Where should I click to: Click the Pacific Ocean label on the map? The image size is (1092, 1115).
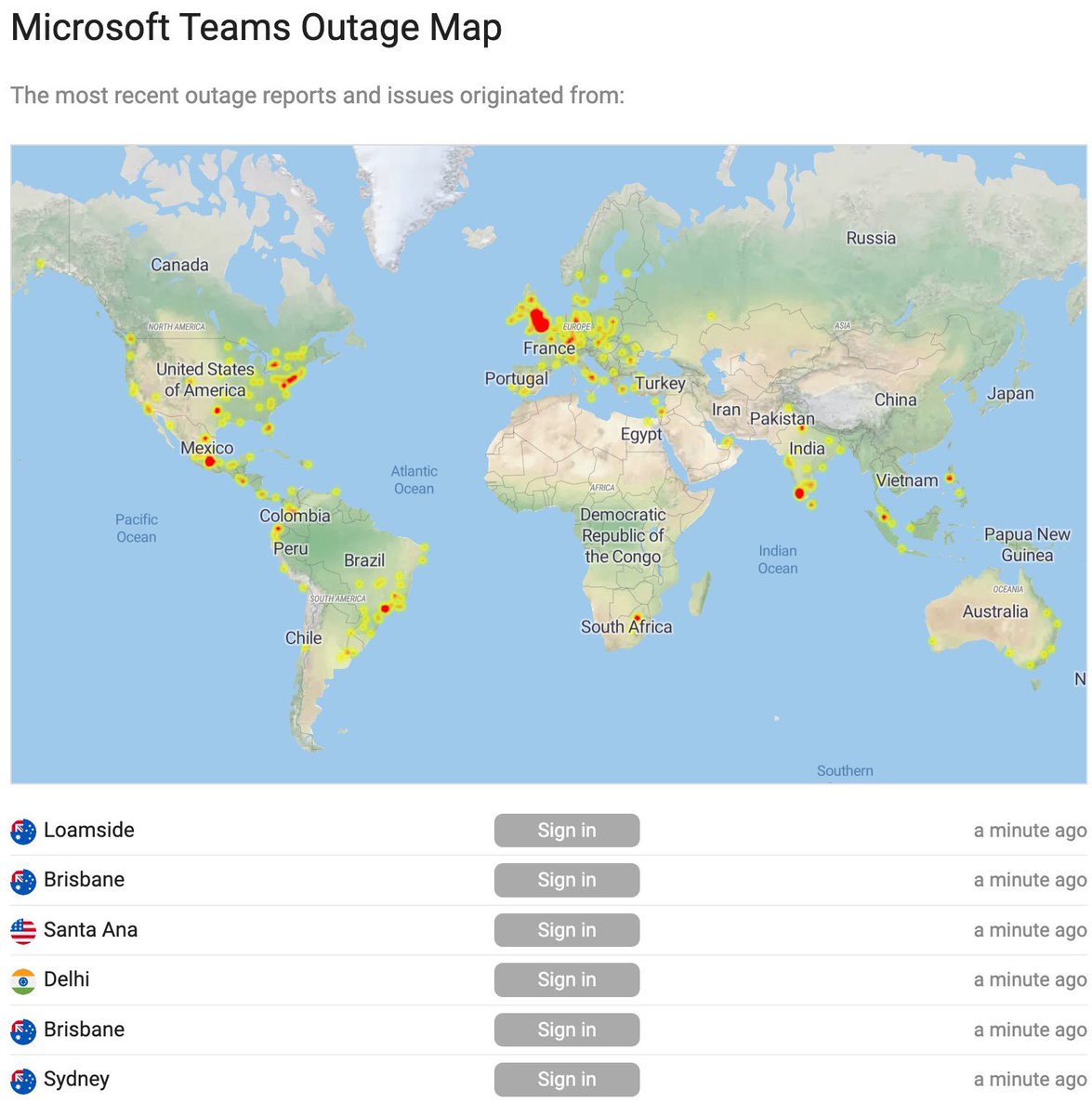[137, 528]
